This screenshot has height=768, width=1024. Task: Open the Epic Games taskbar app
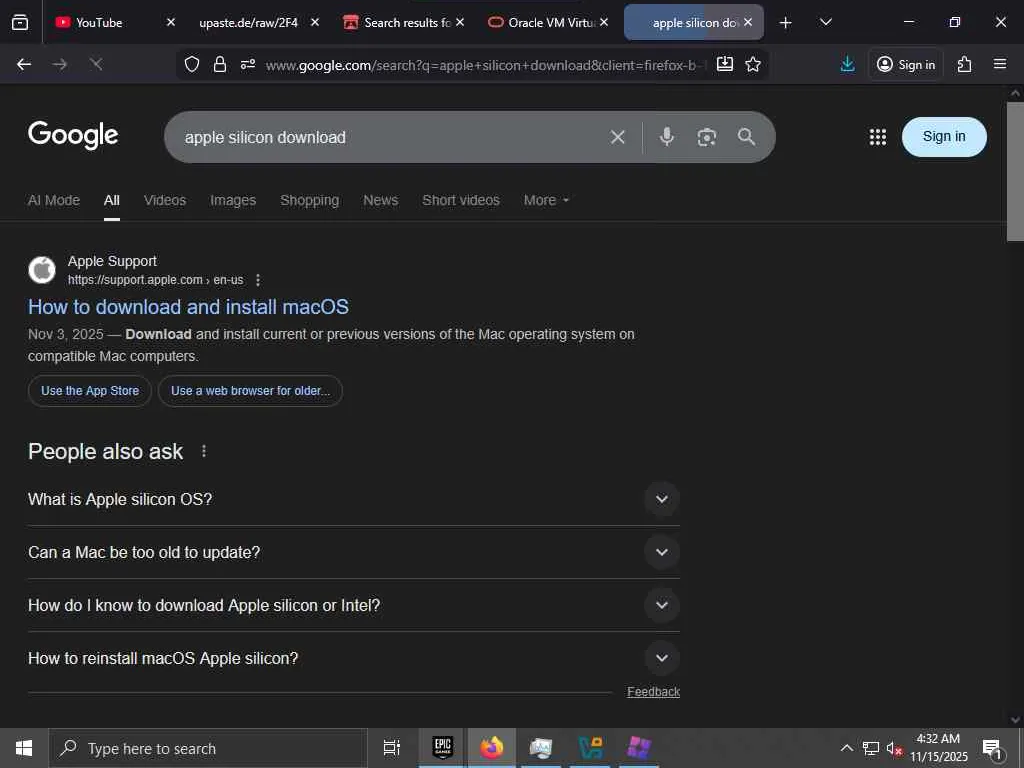(443, 747)
